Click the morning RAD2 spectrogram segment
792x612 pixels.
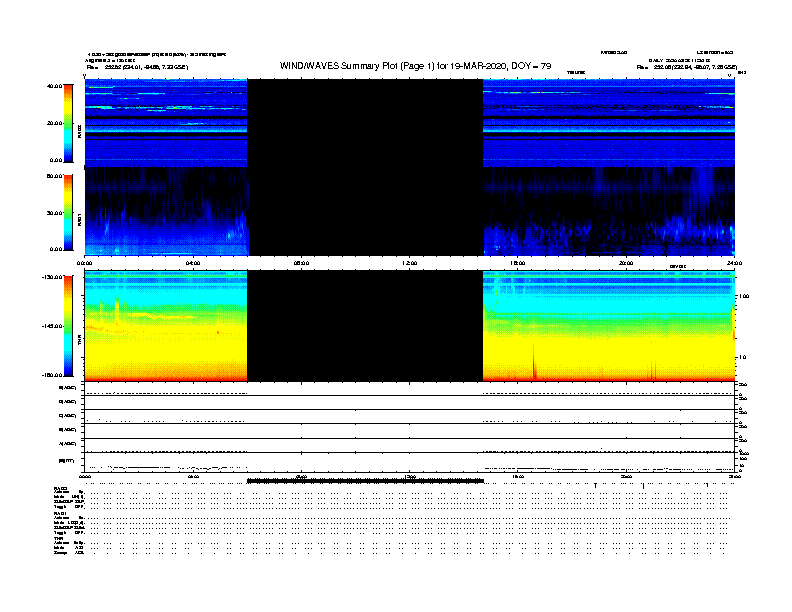click(166, 123)
